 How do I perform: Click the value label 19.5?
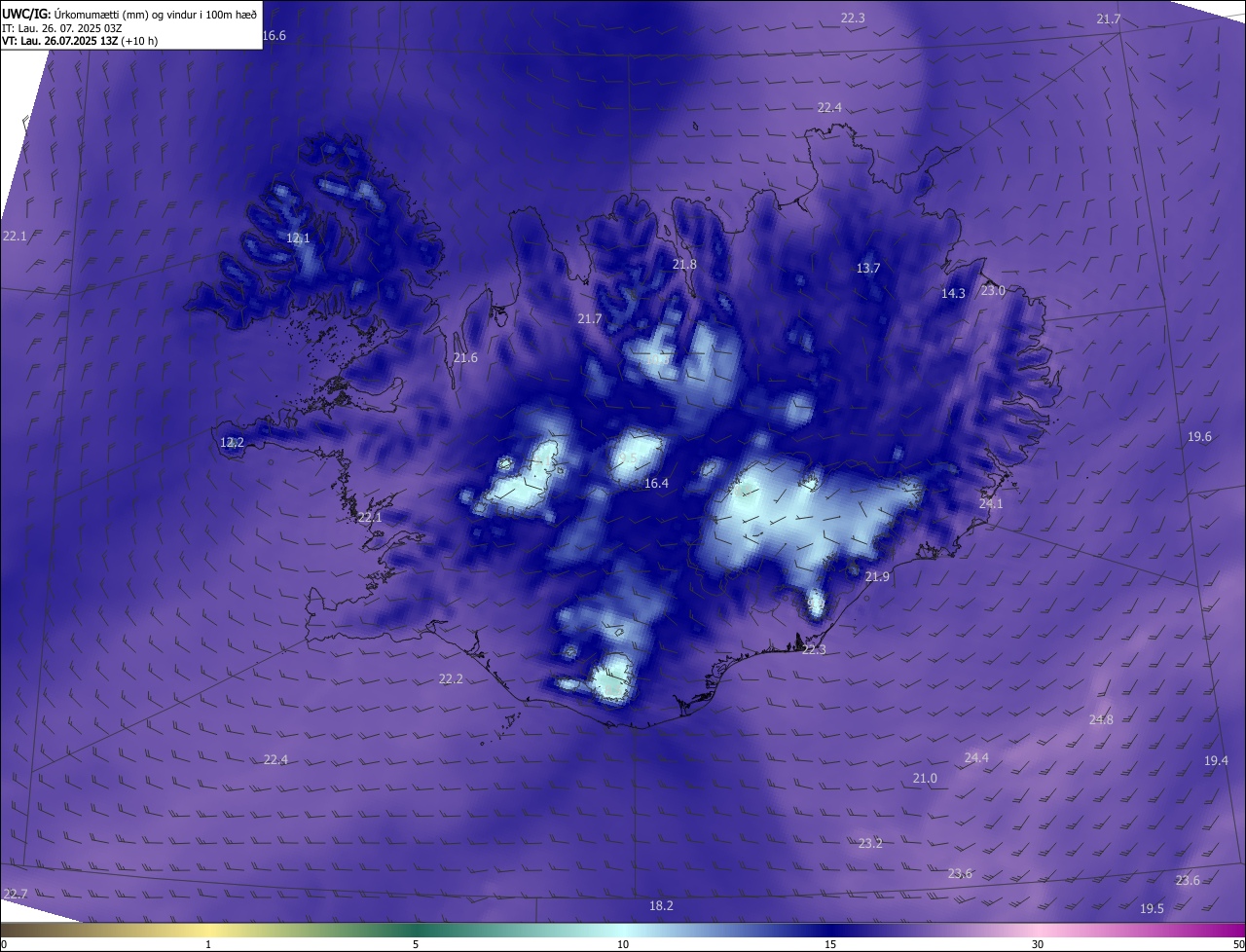pyautogui.click(x=1152, y=908)
